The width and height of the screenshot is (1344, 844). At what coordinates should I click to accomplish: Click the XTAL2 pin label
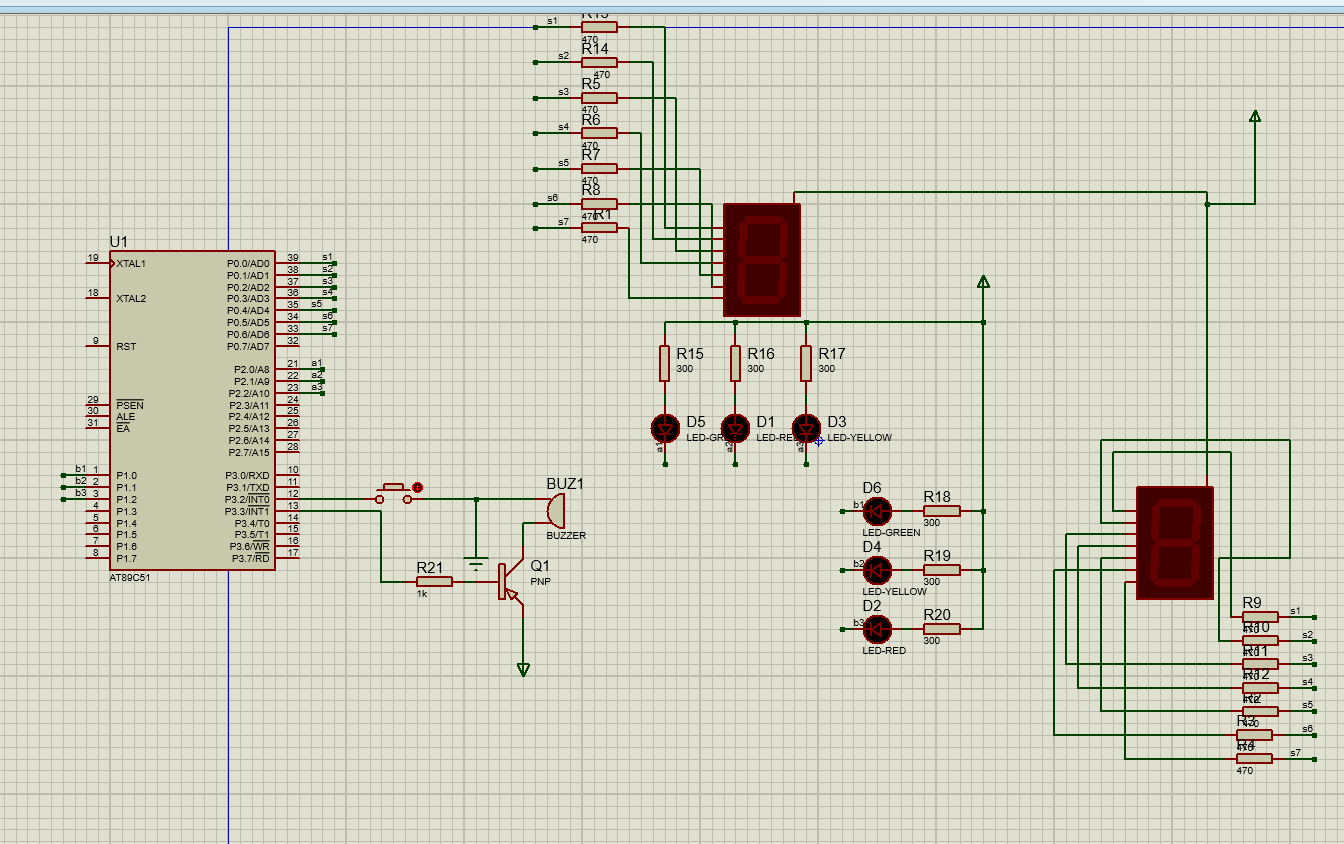[x=131, y=299]
